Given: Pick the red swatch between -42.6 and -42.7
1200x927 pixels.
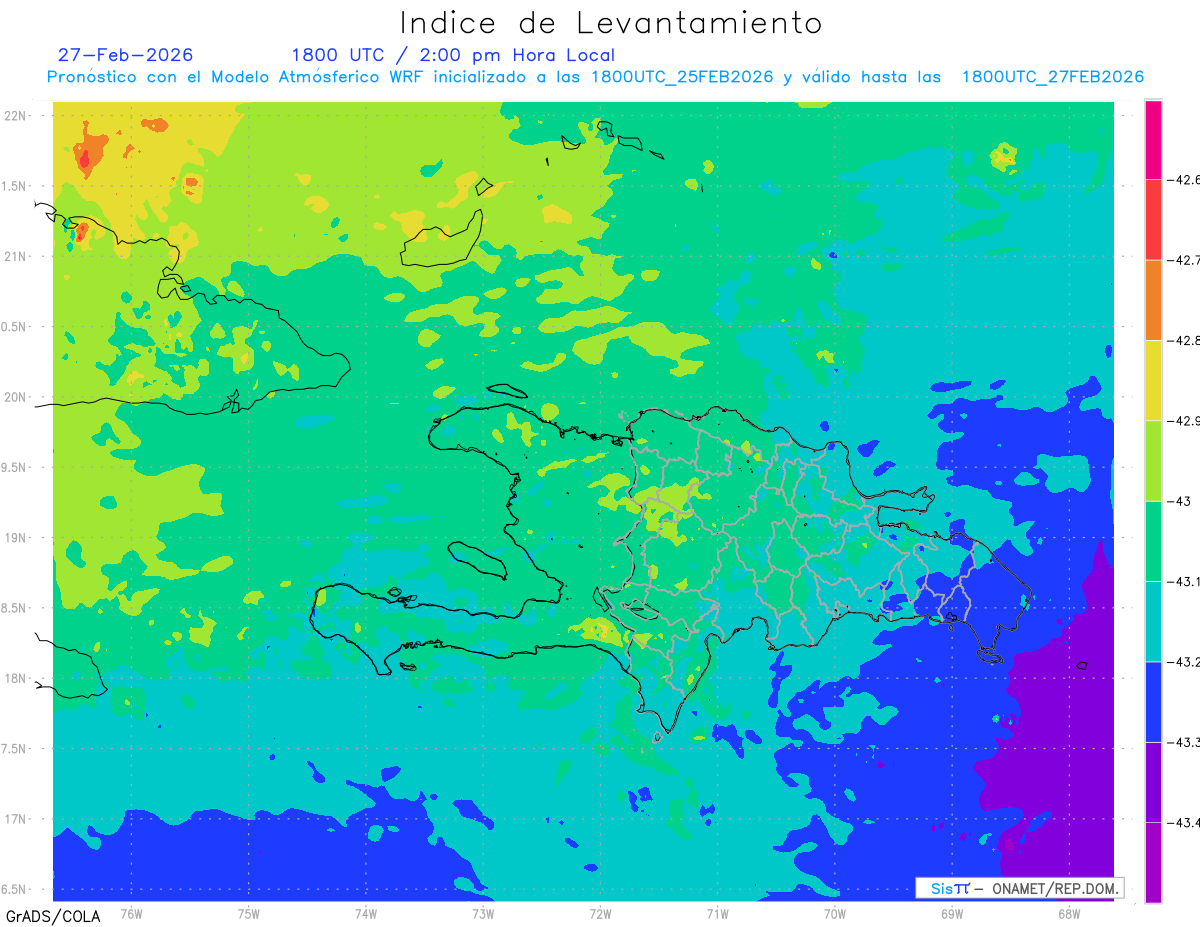Looking at the screenshot, I should point(1153,220).
